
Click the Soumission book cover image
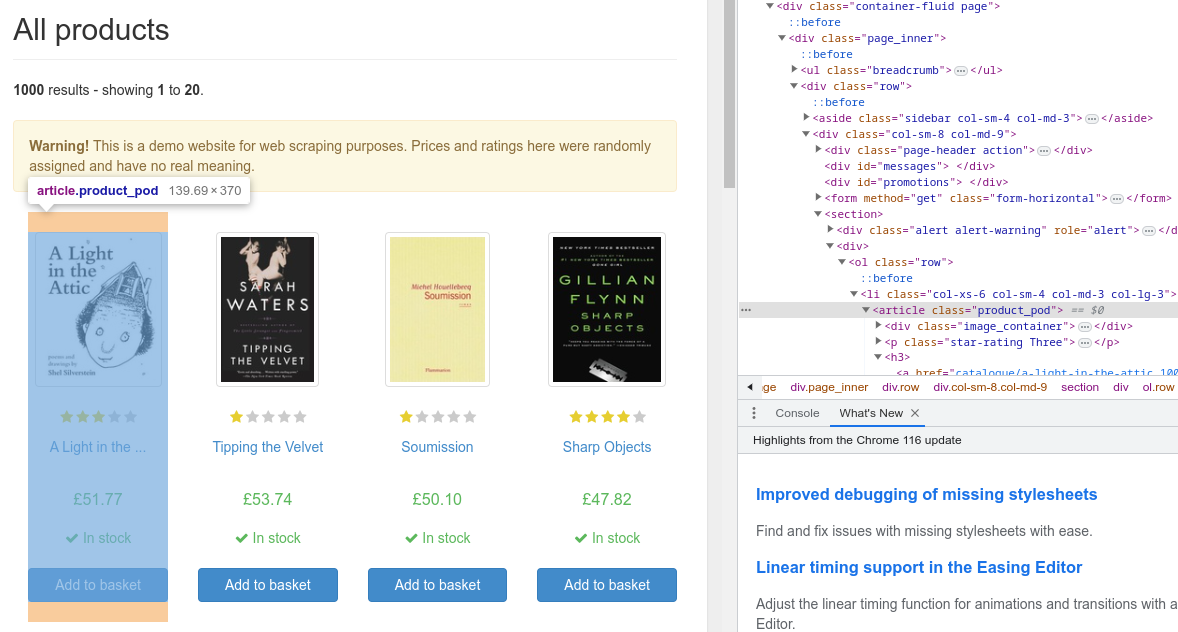click(437, 308)
